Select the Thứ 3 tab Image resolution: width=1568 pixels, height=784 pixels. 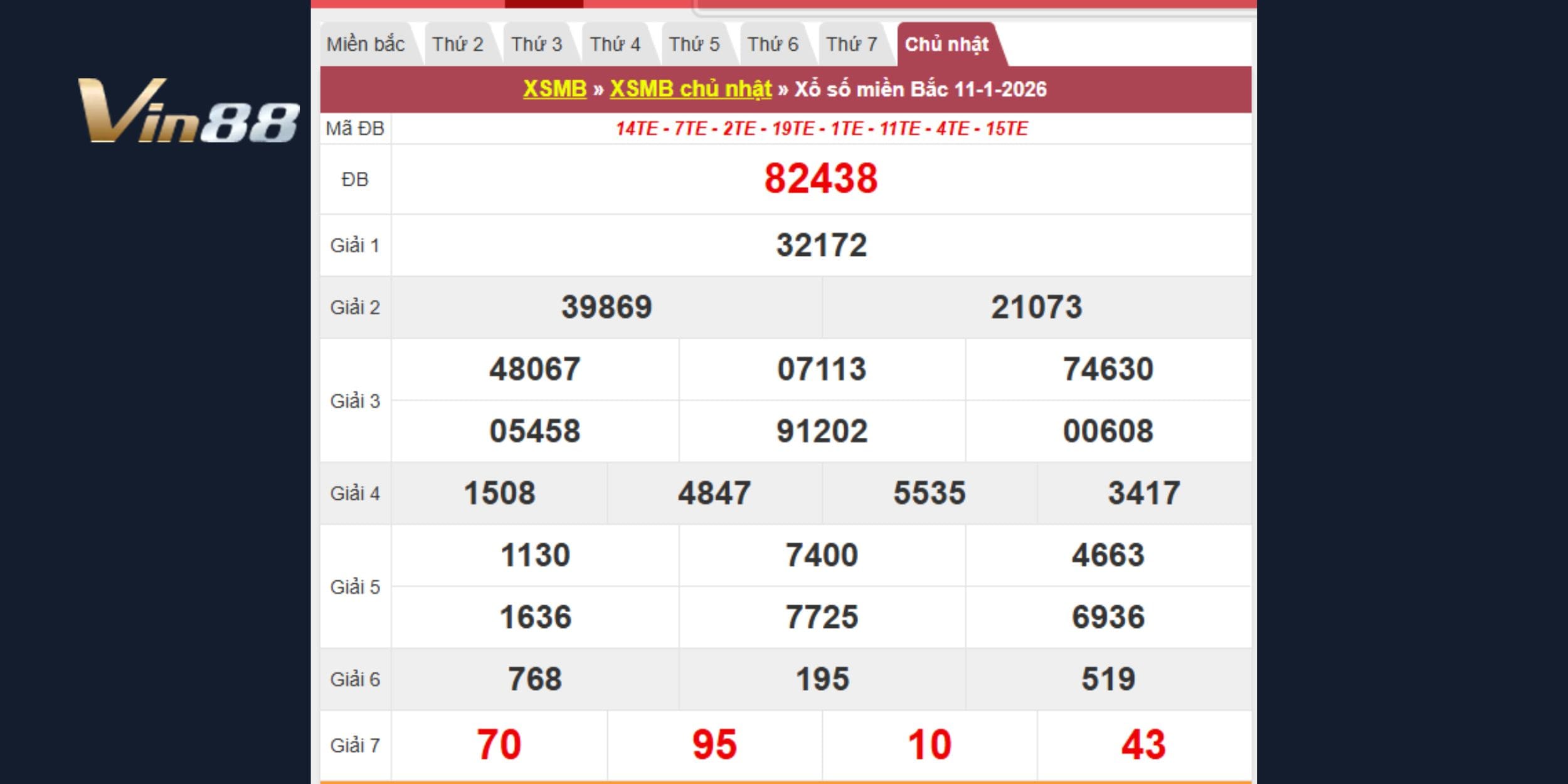pos(536,45)
